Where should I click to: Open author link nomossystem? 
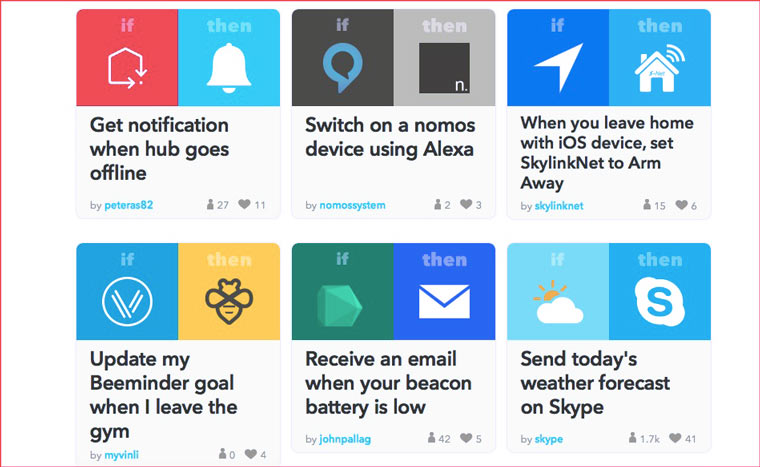click(x=352, y=205)
